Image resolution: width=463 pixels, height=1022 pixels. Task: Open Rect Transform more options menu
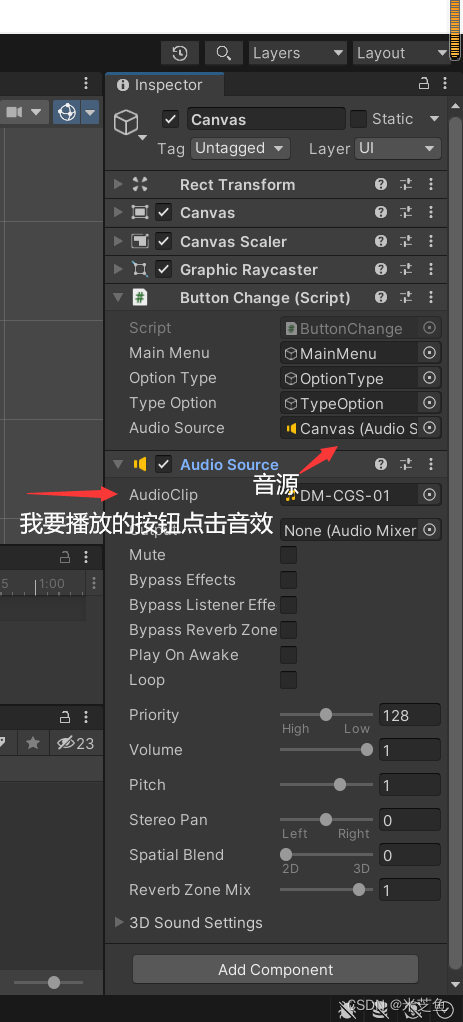click(431, 184)
